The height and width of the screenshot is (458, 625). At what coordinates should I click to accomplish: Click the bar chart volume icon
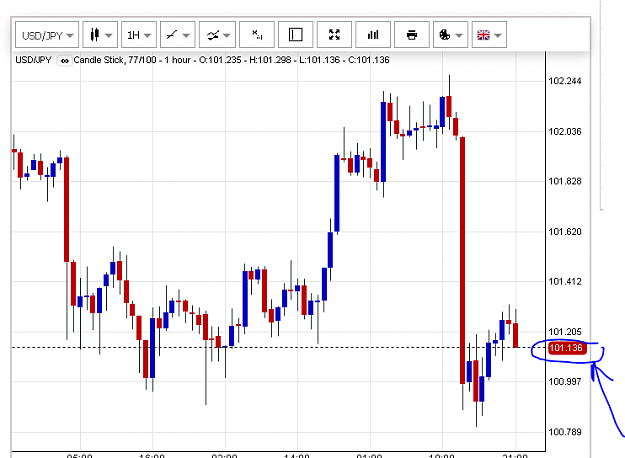[x=373, y=35]
